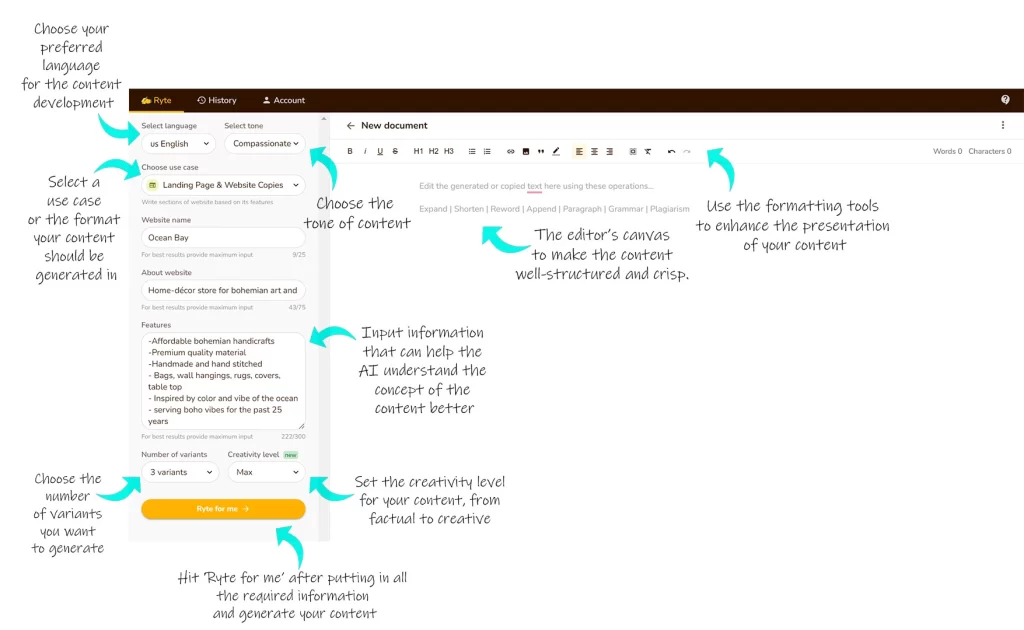The image size is (1024, 630).
Task: Open the three-dot document options menu
Action: pyautogui.click(x=1003, y=125)
